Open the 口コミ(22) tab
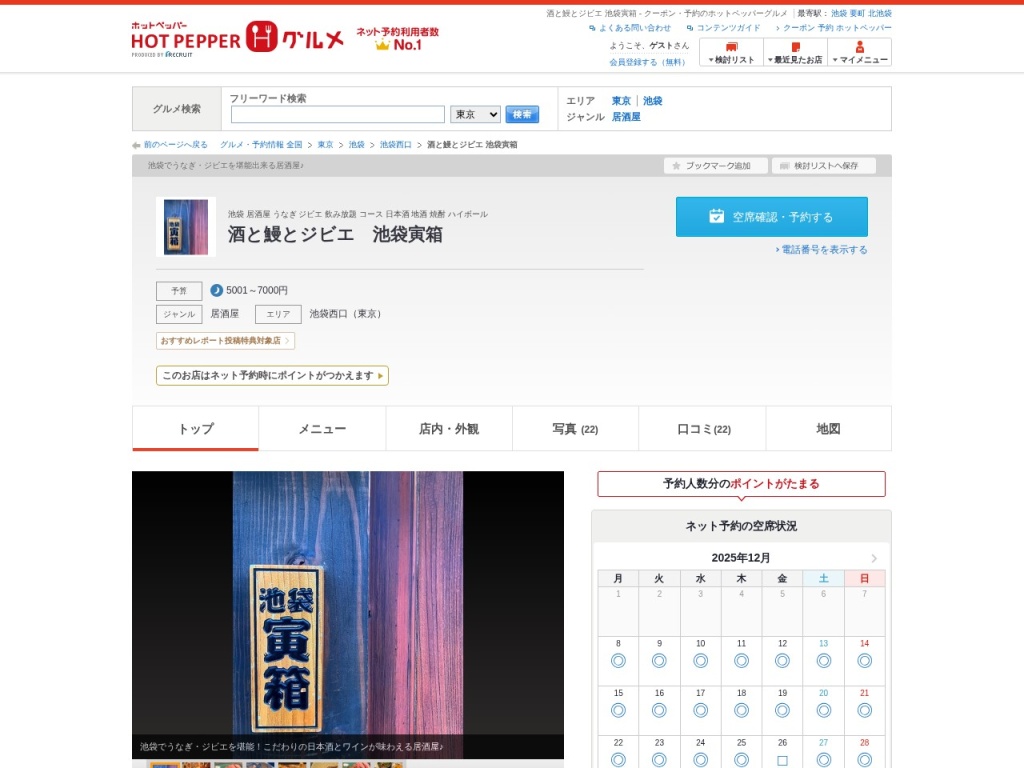Image resolution: width=1024 pixels, height=768 pixels. coord(703,429)
